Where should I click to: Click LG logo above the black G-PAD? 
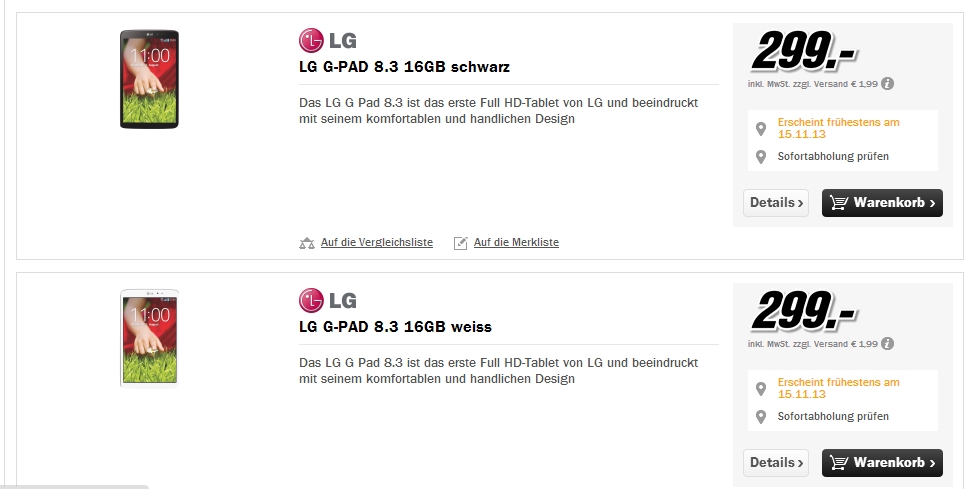click(x=328, y=40)
